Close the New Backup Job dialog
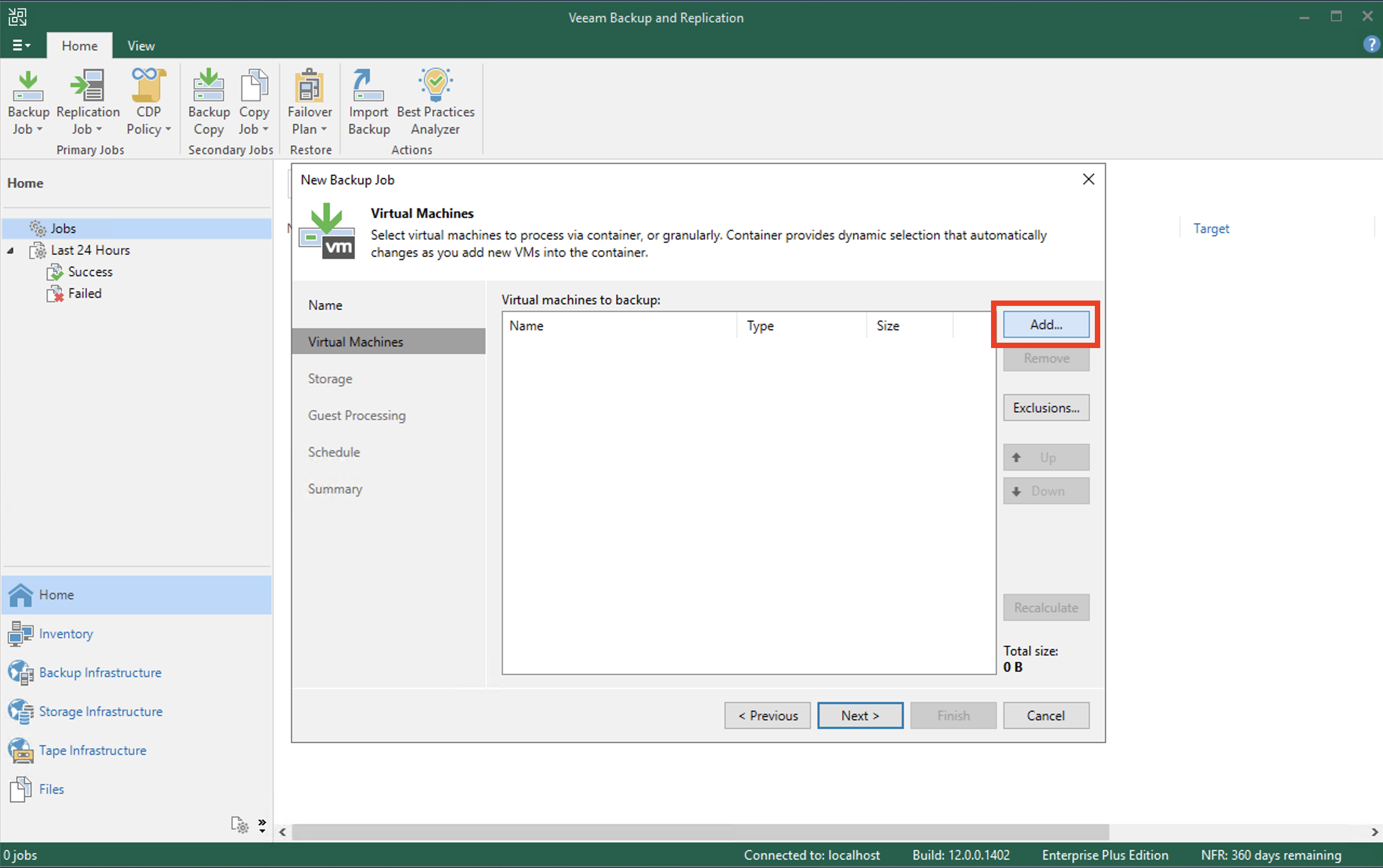Image resolution: width=1383 pixels, height=868 pixels. [x=1088, y=179]
